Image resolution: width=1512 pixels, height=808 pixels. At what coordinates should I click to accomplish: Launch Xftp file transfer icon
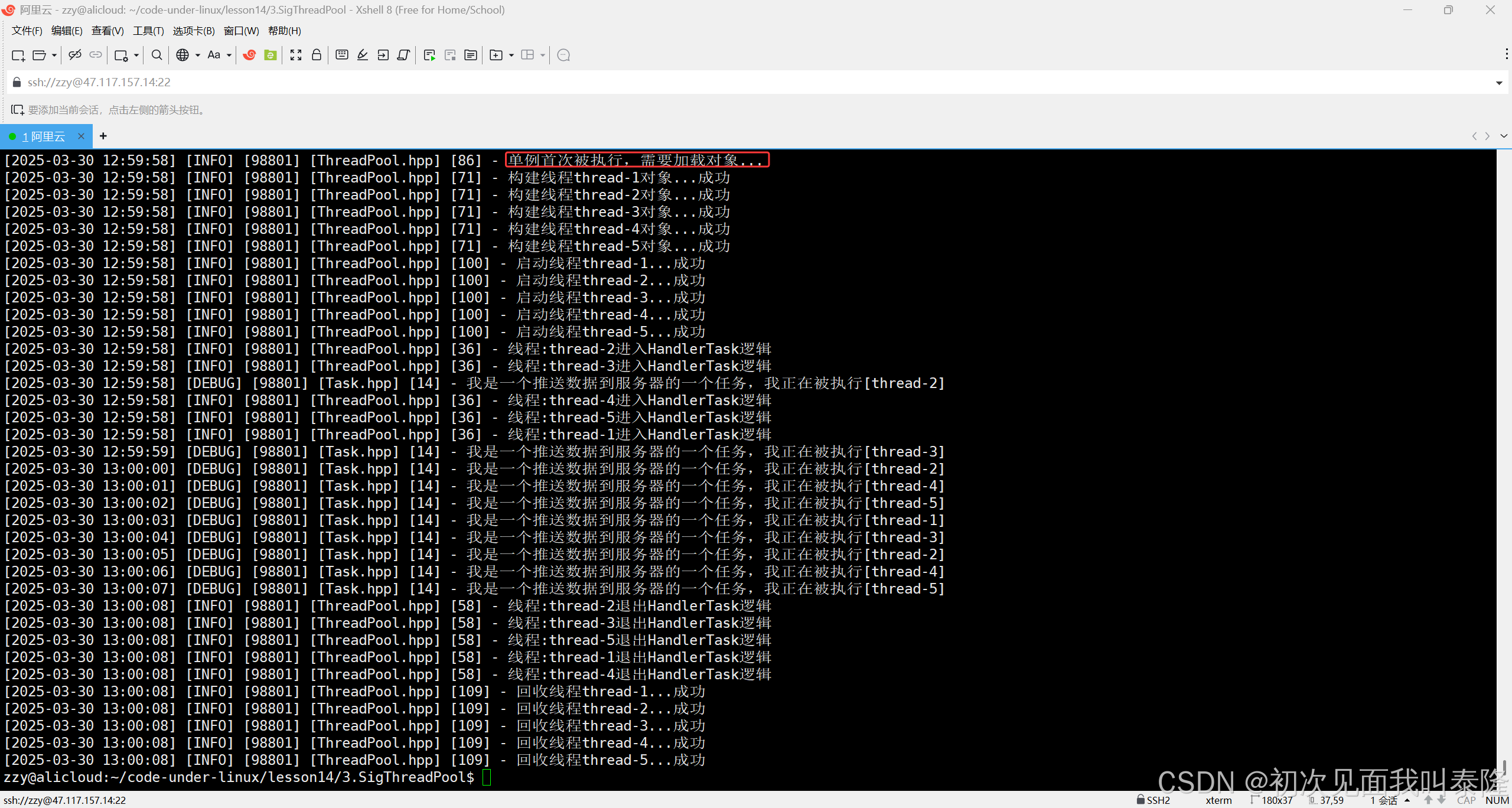271,55
